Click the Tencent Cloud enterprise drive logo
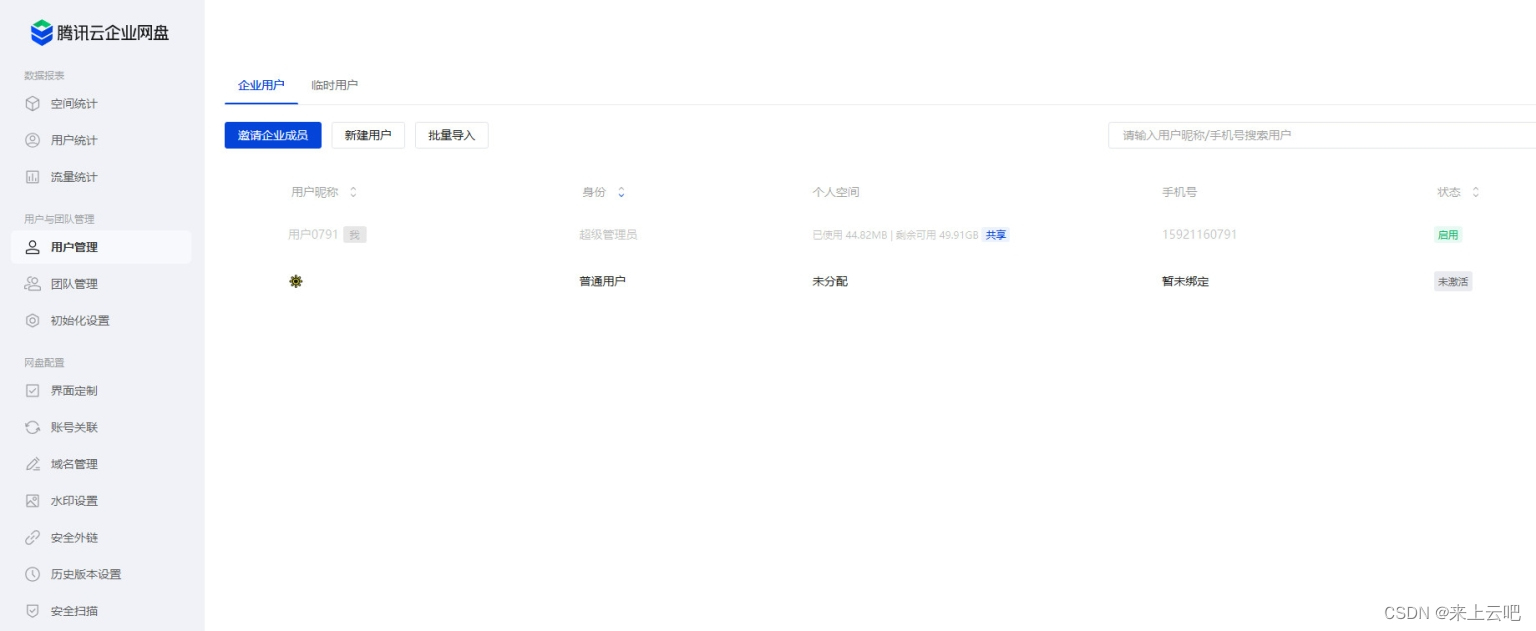Screen dimensions: 1536x631 point(100,33)
